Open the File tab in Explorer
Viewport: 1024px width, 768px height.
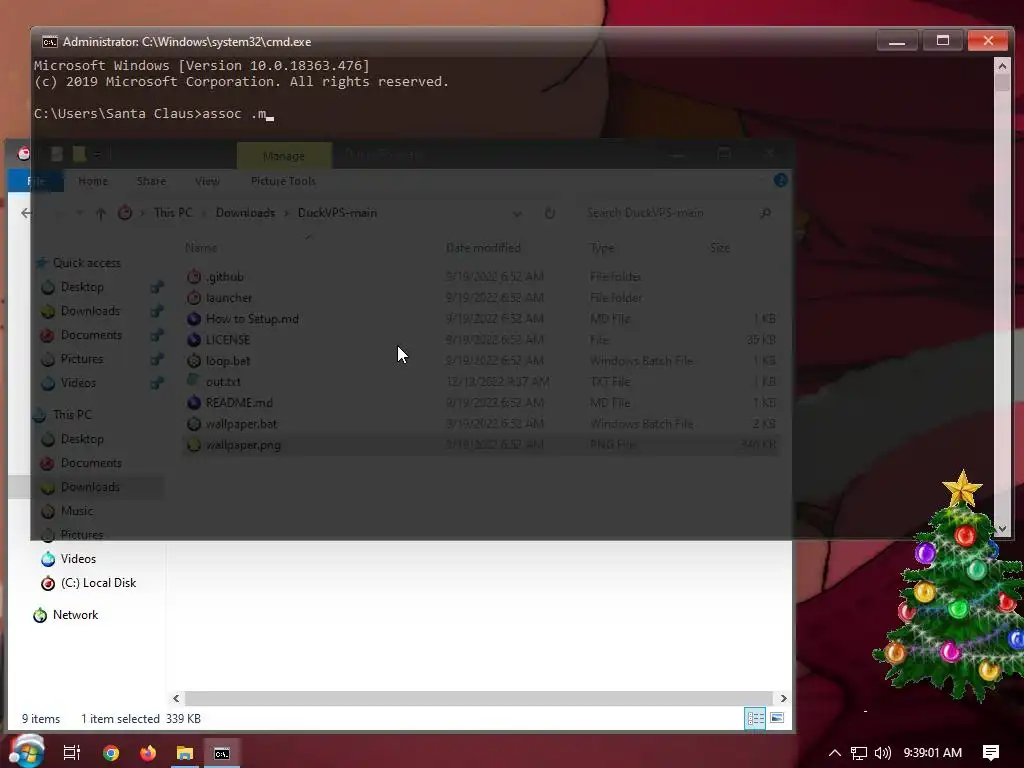point(36,181)
